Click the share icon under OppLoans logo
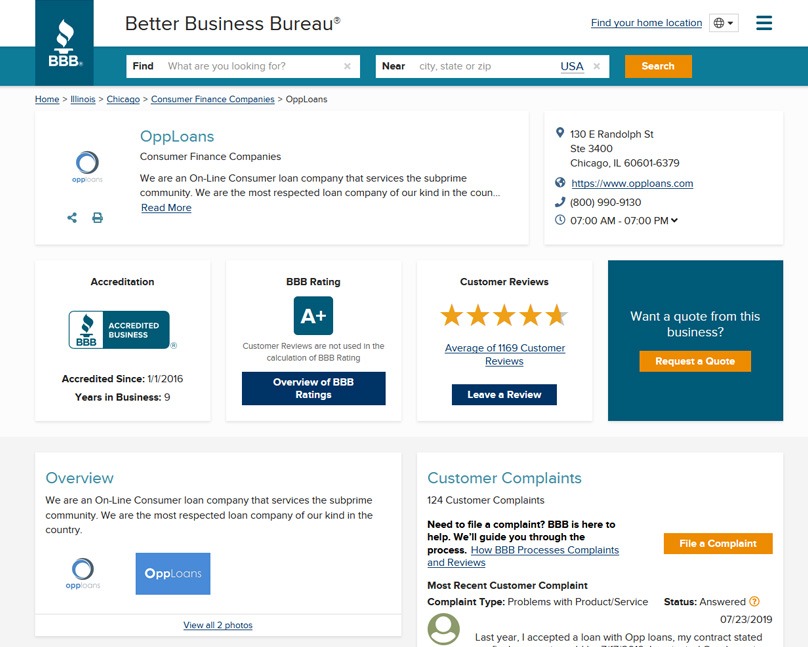The width and height of the screenshot is (808, 647). tap(72, 218)
